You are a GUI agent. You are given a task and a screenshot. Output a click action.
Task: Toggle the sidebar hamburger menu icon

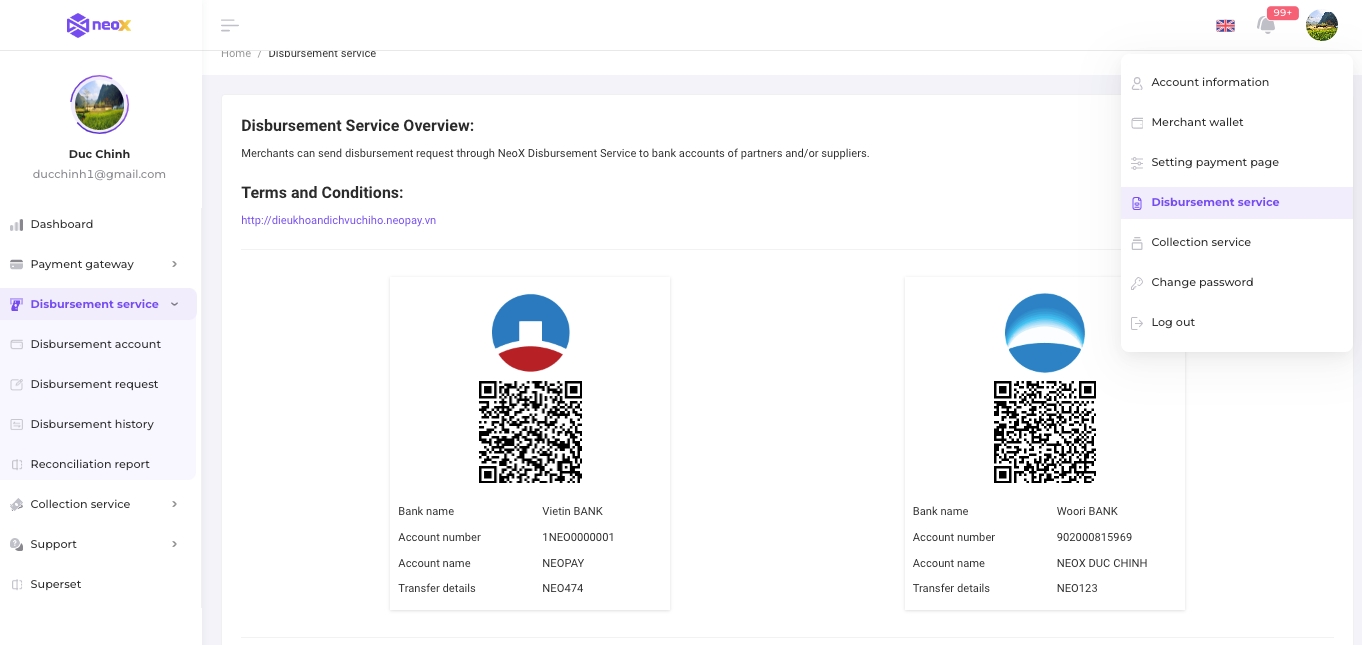pyautogui.click(x=230, y=26)
